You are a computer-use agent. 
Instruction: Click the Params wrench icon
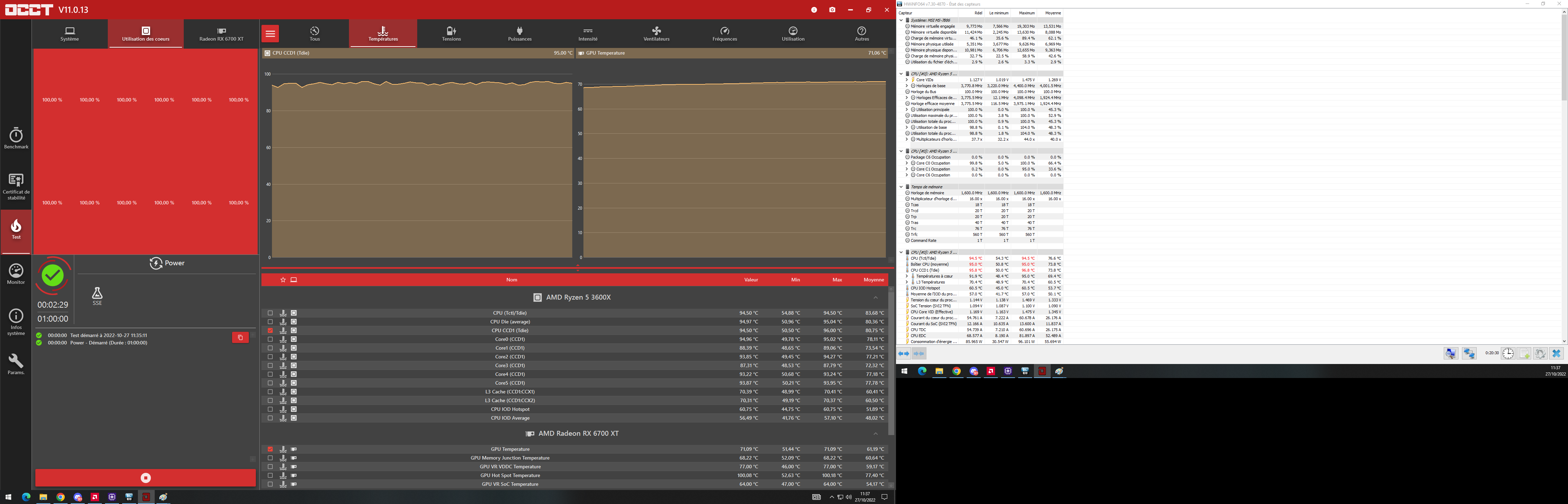point(16,364)
